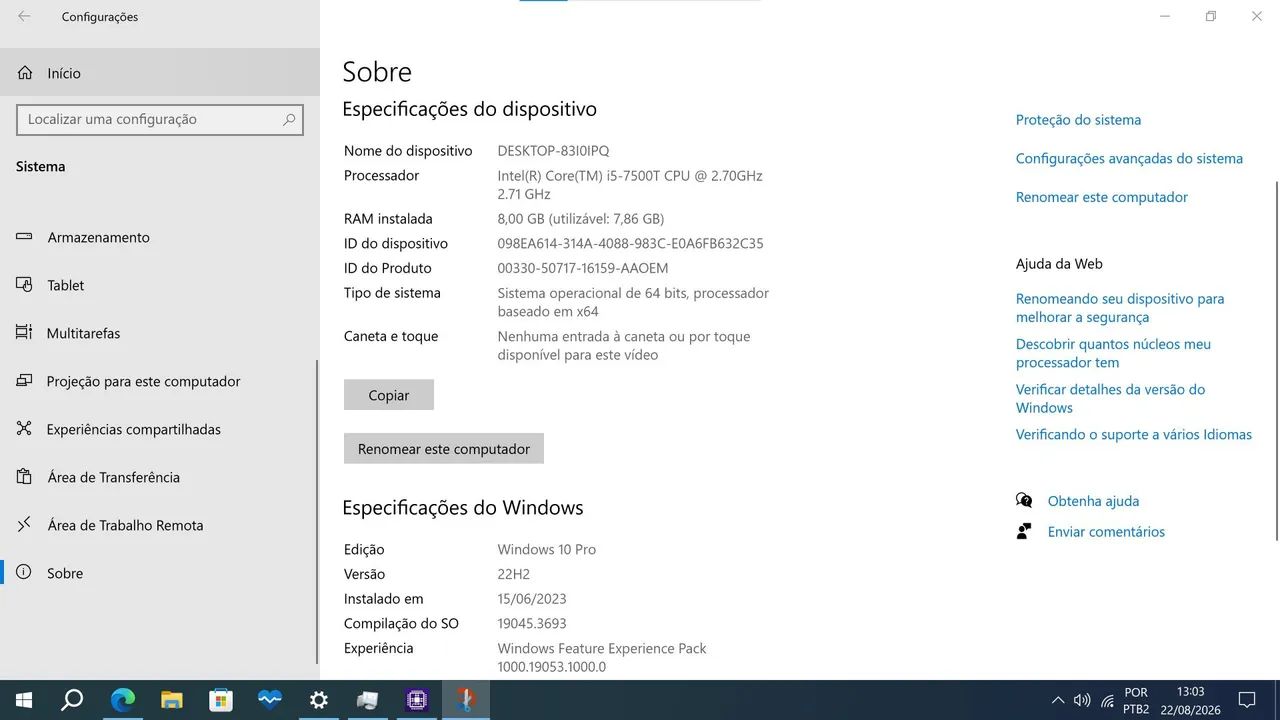Open taskbar search
Screen dimensions: 1280x720
pos(72,700)
